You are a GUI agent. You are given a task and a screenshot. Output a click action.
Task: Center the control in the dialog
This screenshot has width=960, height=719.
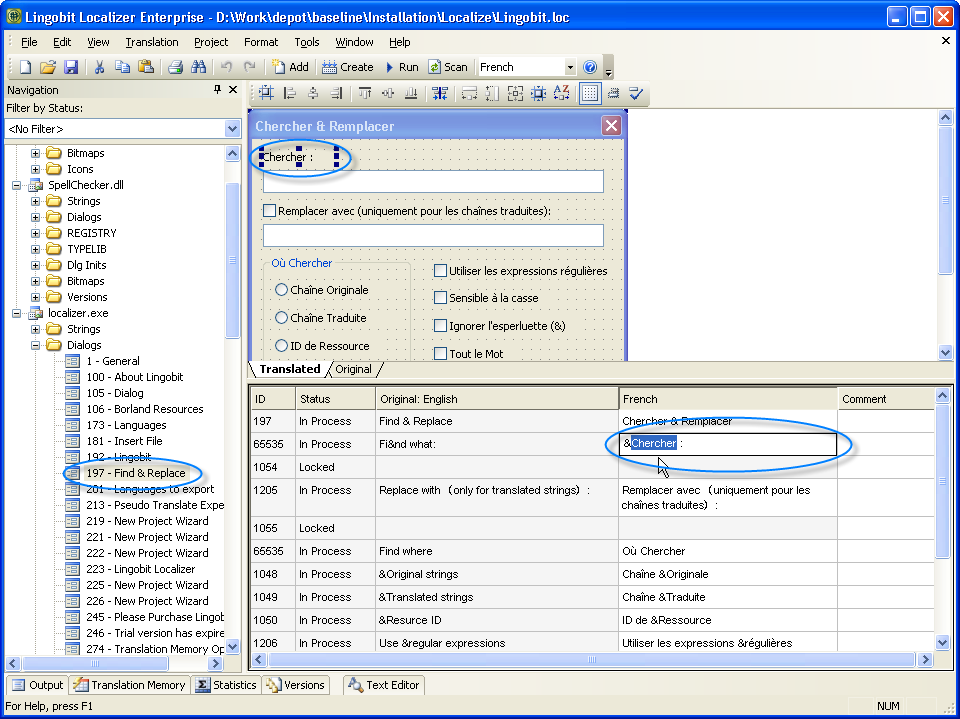pos(266,93)
